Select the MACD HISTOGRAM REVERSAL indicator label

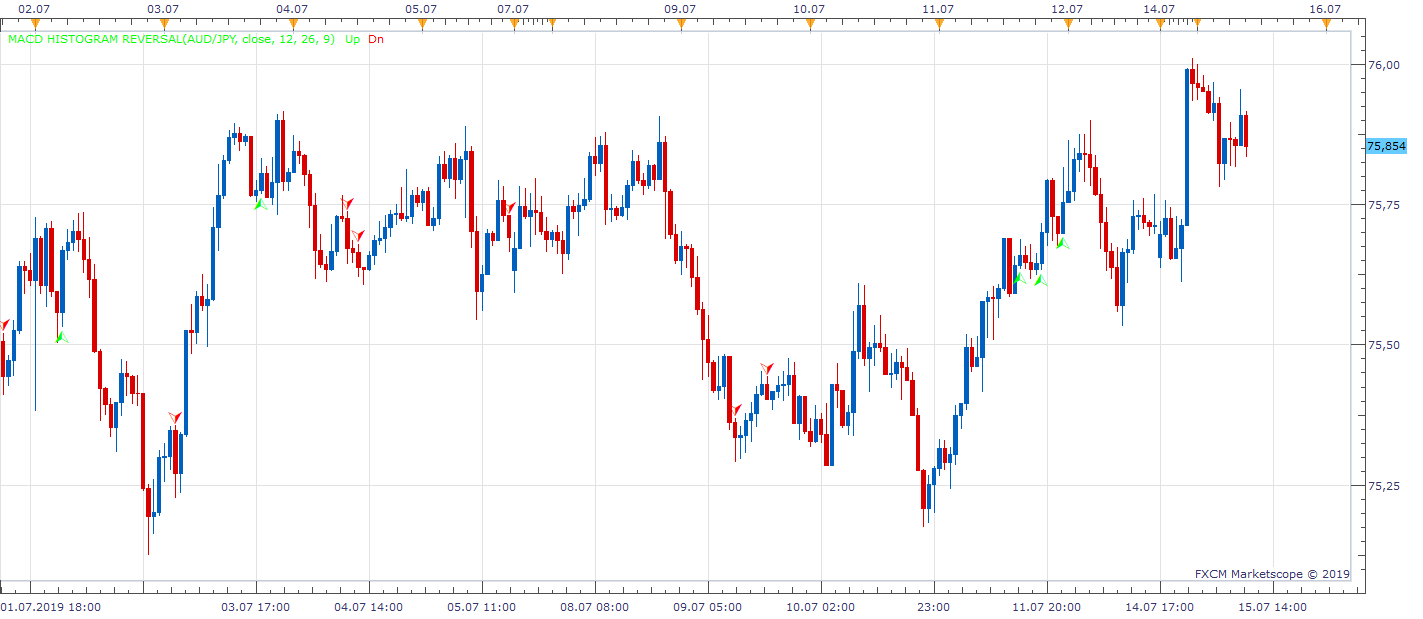click(171, 39)
